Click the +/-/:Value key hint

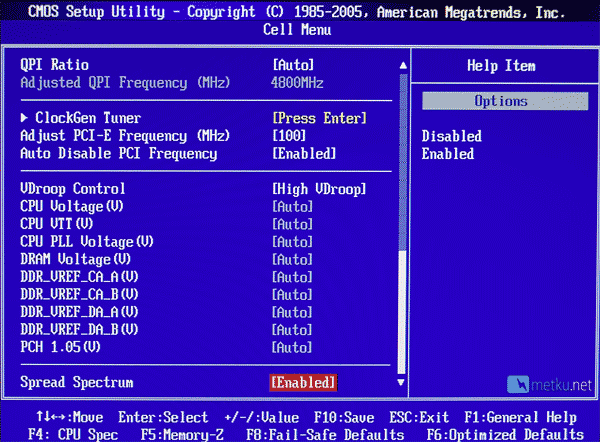262,417
